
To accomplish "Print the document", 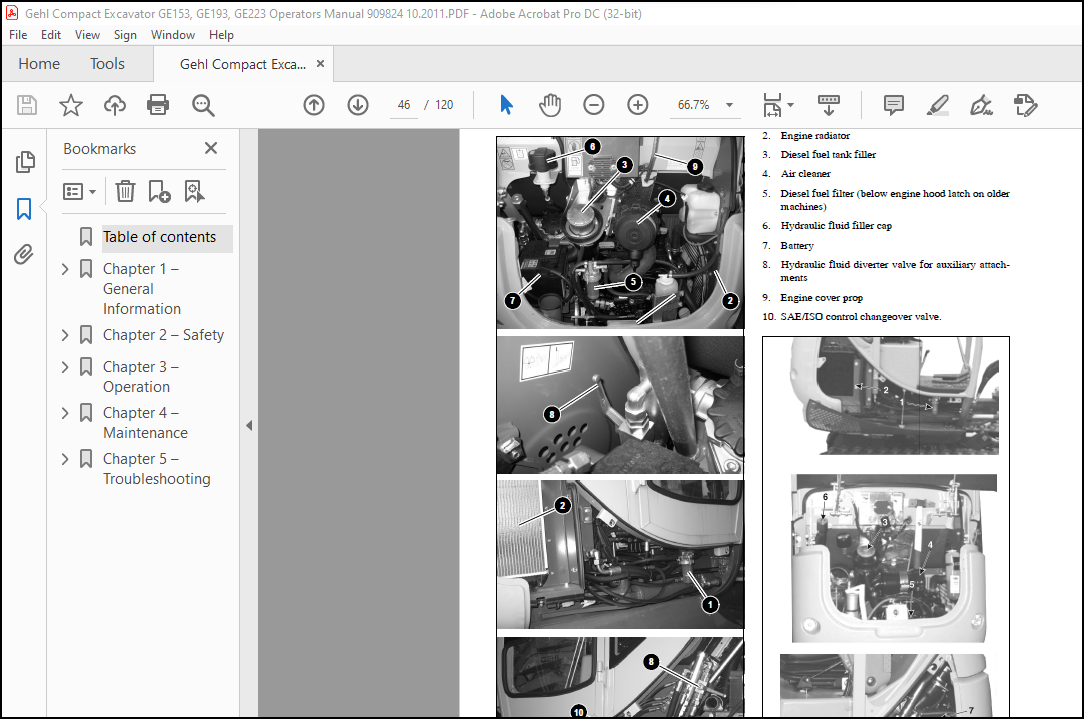I will pyautogui.click(x=158, y=105).
